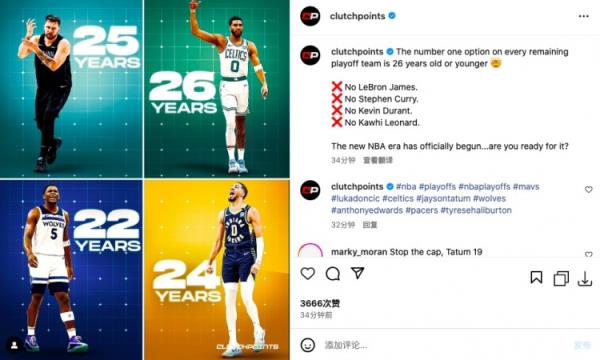600x360 pixels.
Task: Share the post with the paper plane icon
Action: point(357,273)
